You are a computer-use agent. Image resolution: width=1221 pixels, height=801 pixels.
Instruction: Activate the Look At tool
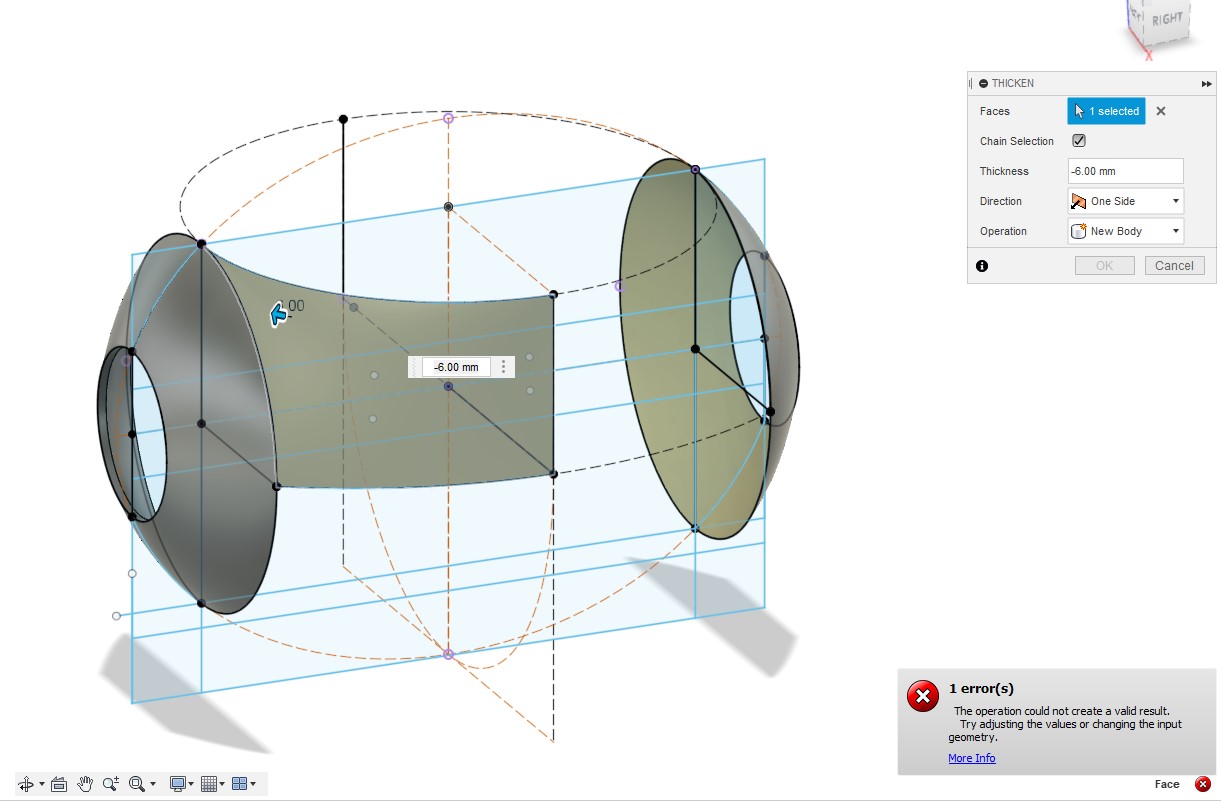tap(59, 784)
